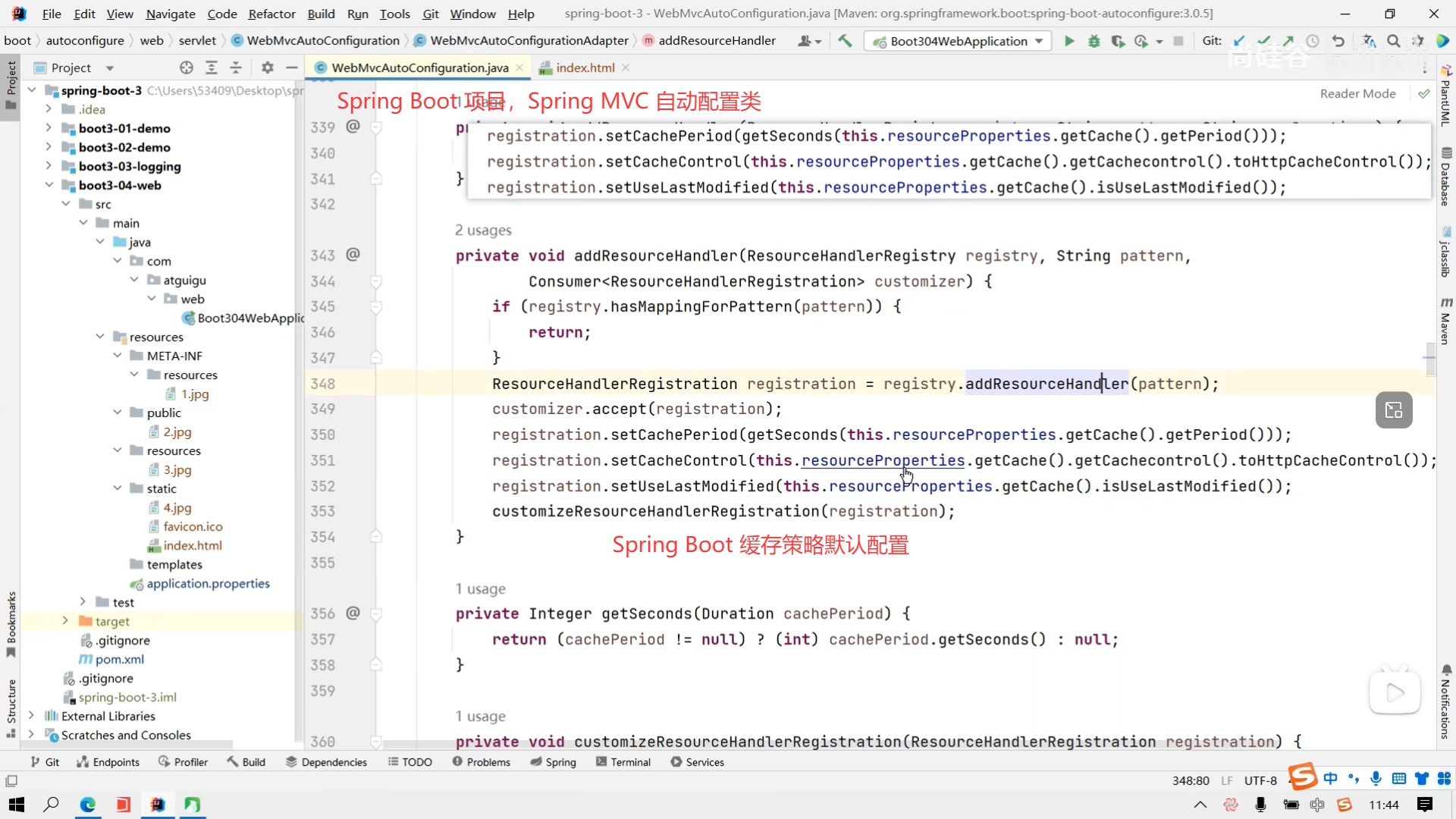
Task: Open the Boot304WebApplication run configuration dropdown
Action: (x=959, y=41)
